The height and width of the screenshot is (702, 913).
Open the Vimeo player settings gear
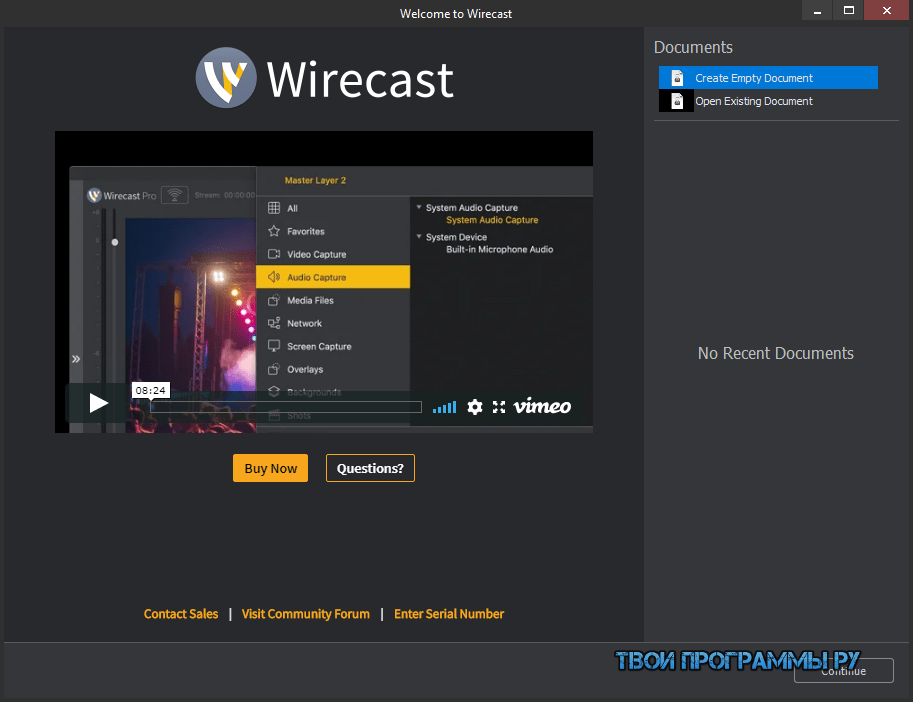pos(475,407)
